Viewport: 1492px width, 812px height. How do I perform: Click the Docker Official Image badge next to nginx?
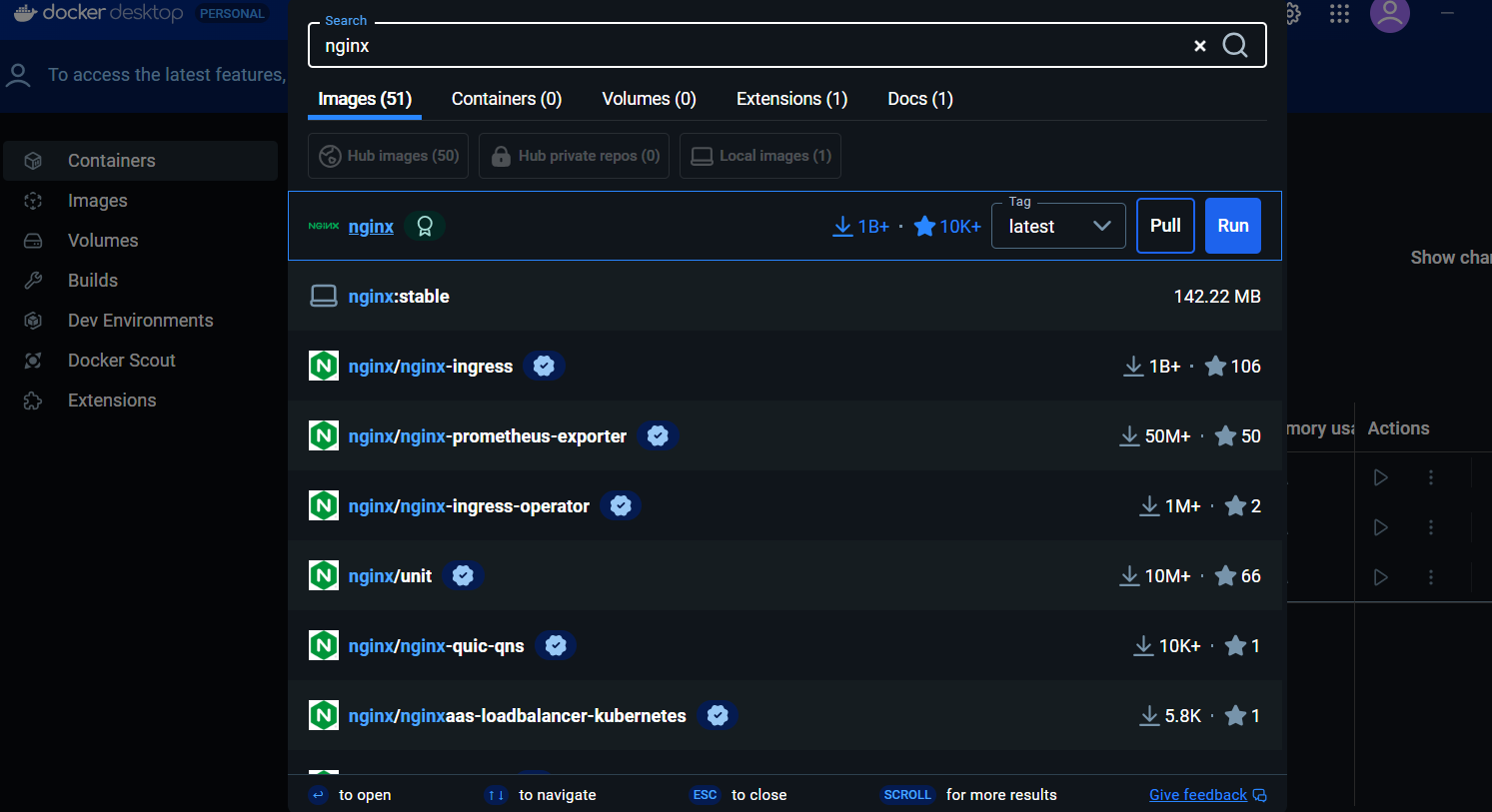pyautogui.click(x=425, y=227)
